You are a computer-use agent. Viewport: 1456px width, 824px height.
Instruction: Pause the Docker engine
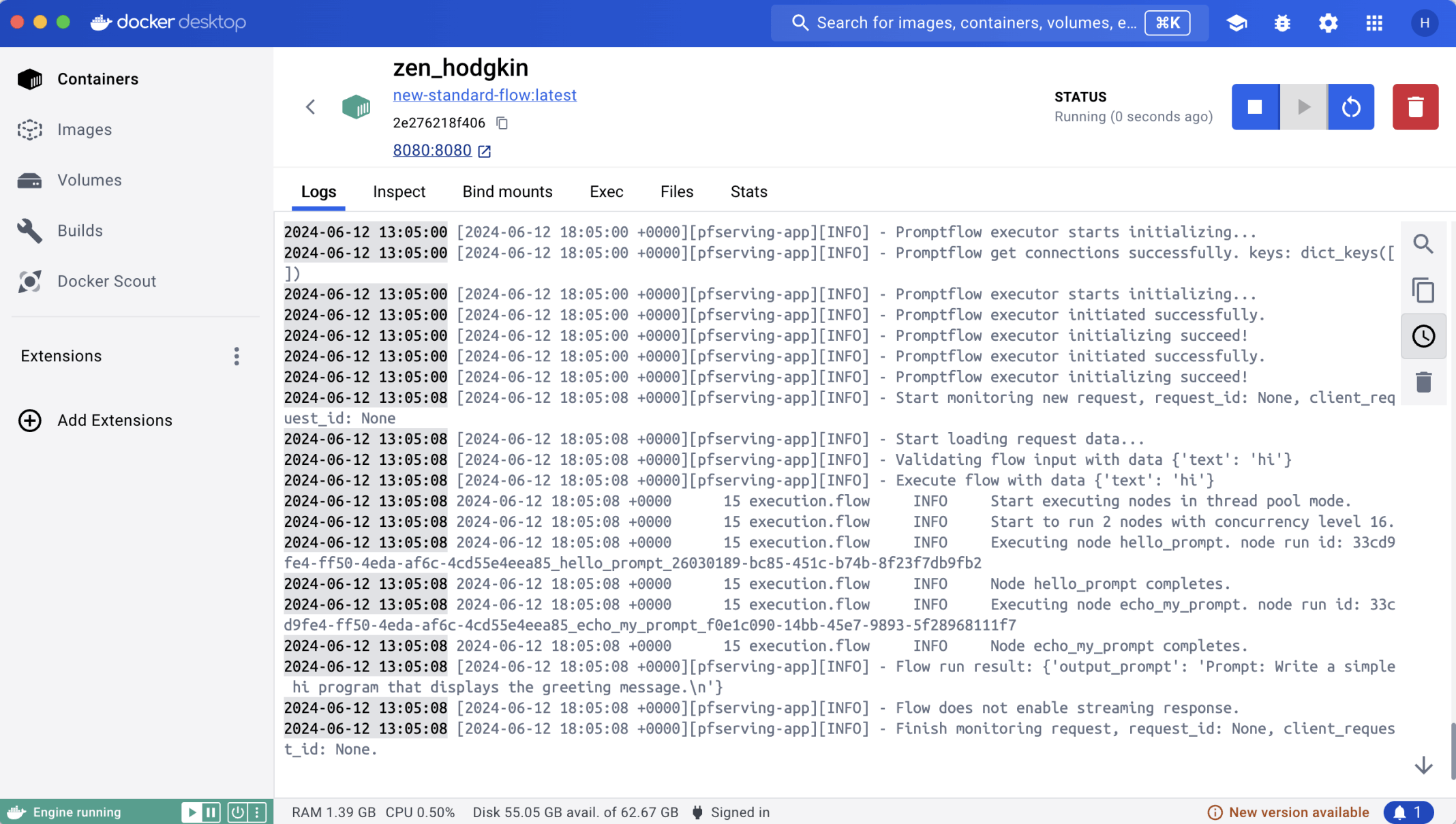coord(211,812)
